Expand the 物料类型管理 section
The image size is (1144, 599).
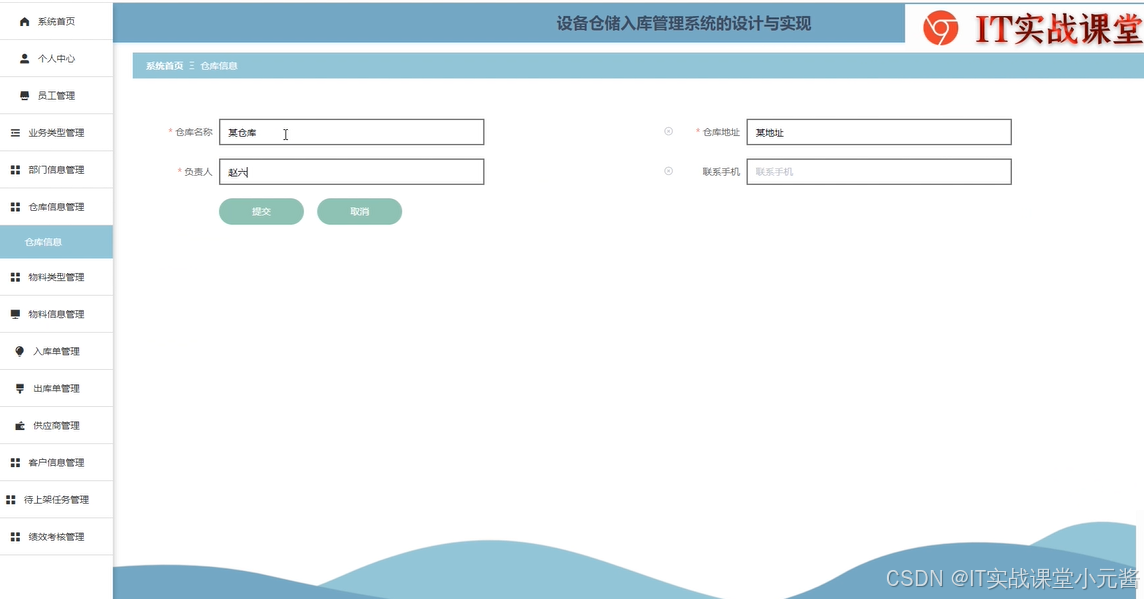pos(57,277)
